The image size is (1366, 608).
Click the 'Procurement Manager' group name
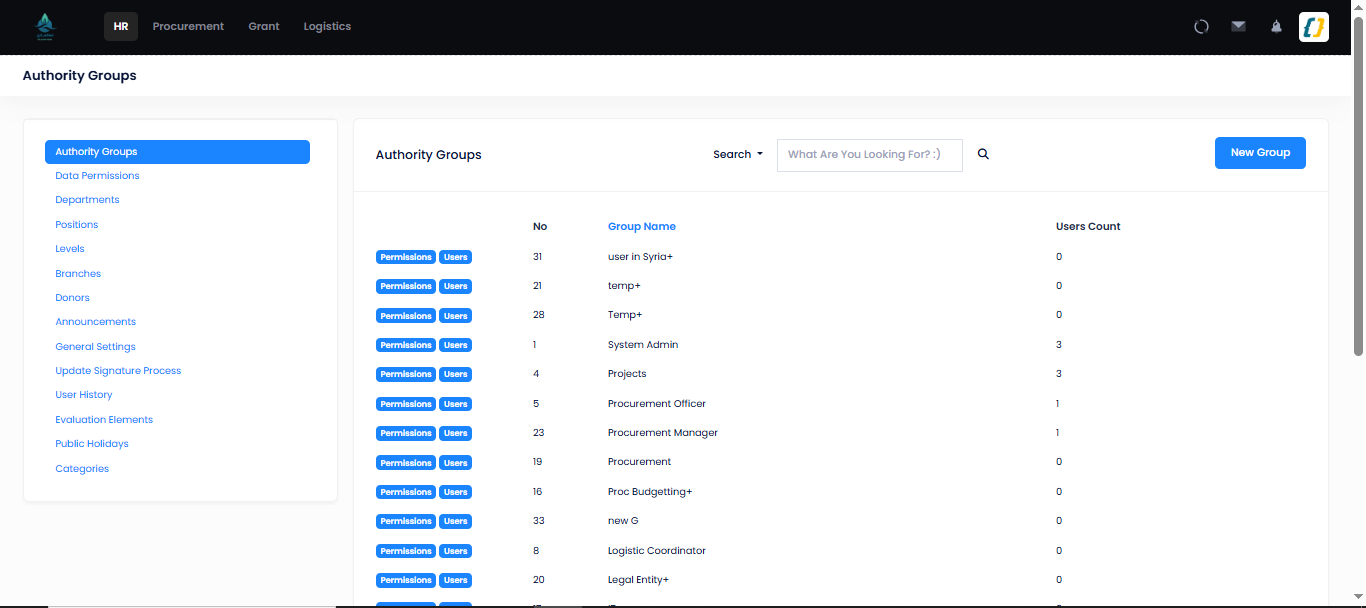click(x=663, y=433)
